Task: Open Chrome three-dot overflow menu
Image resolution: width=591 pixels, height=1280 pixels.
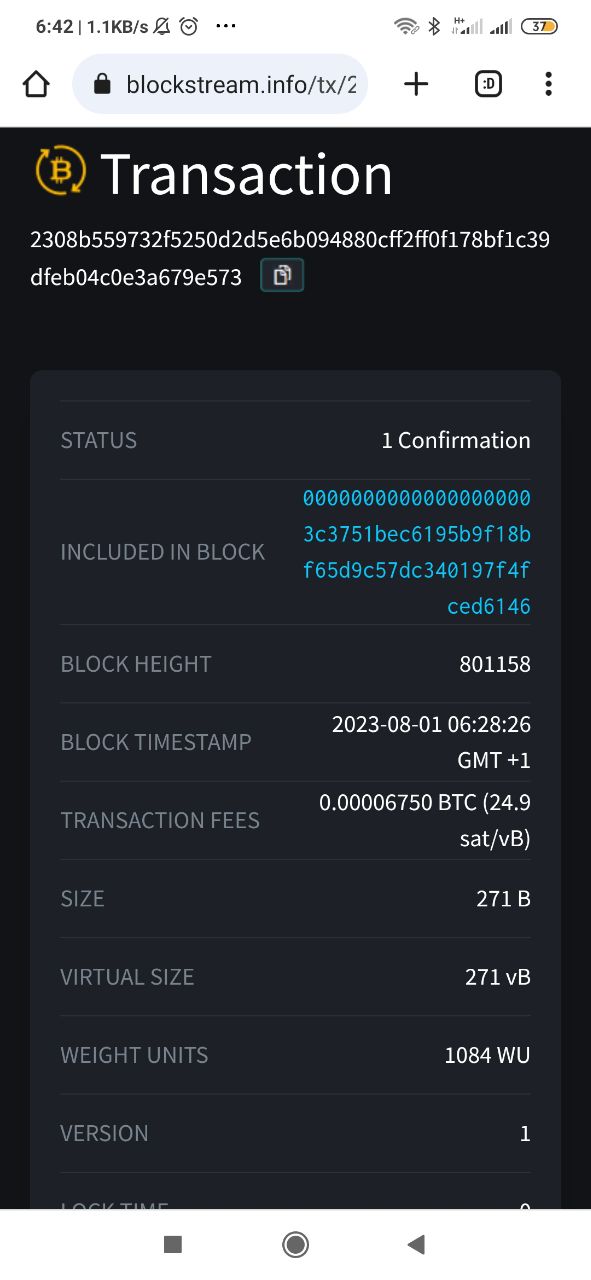Action: point(548,84)
